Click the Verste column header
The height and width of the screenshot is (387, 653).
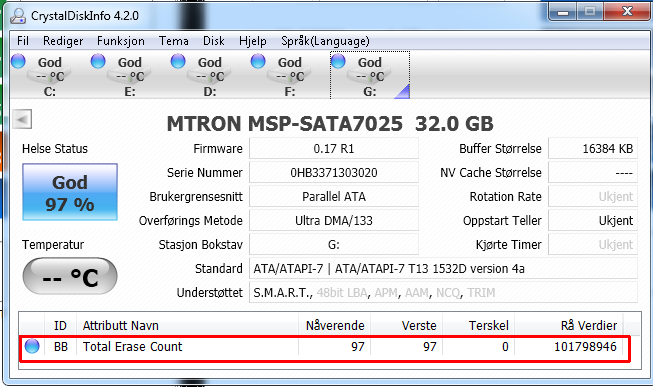406,325
